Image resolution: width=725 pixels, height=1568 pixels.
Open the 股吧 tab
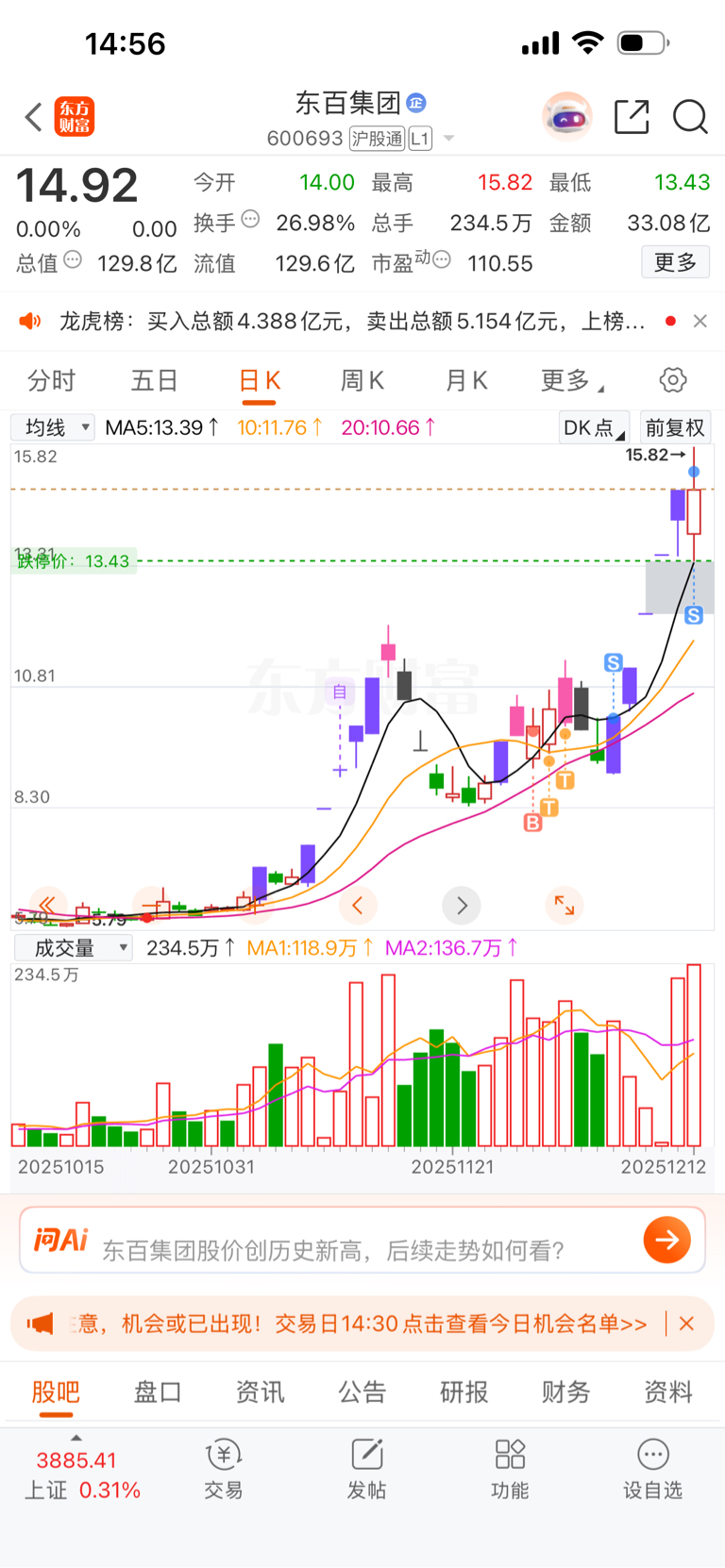[56, 1393]
